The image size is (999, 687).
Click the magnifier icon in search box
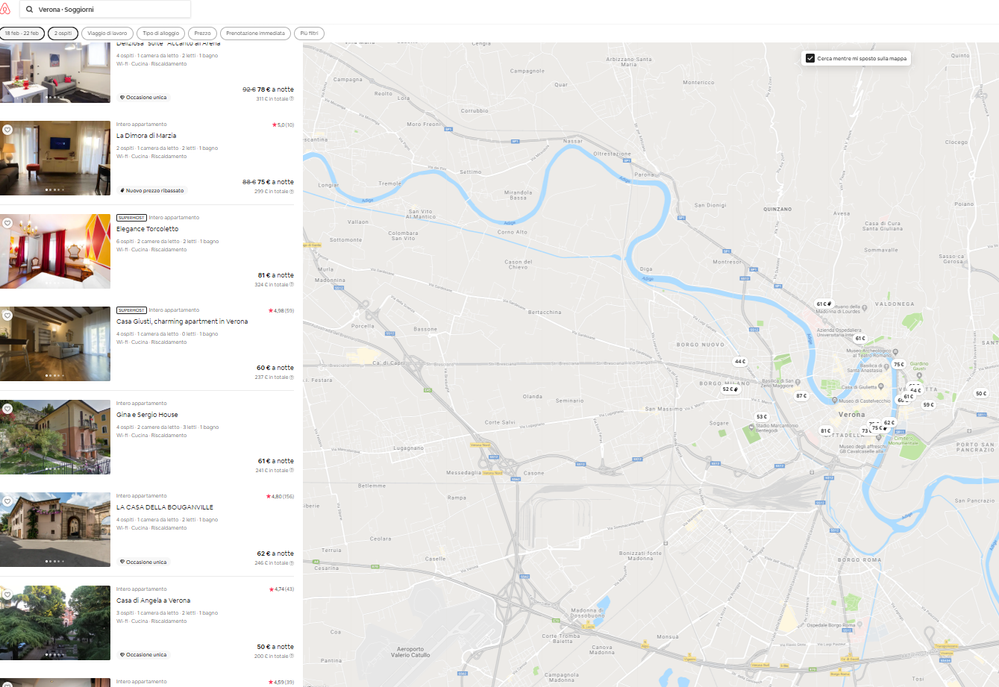(29, 10)
